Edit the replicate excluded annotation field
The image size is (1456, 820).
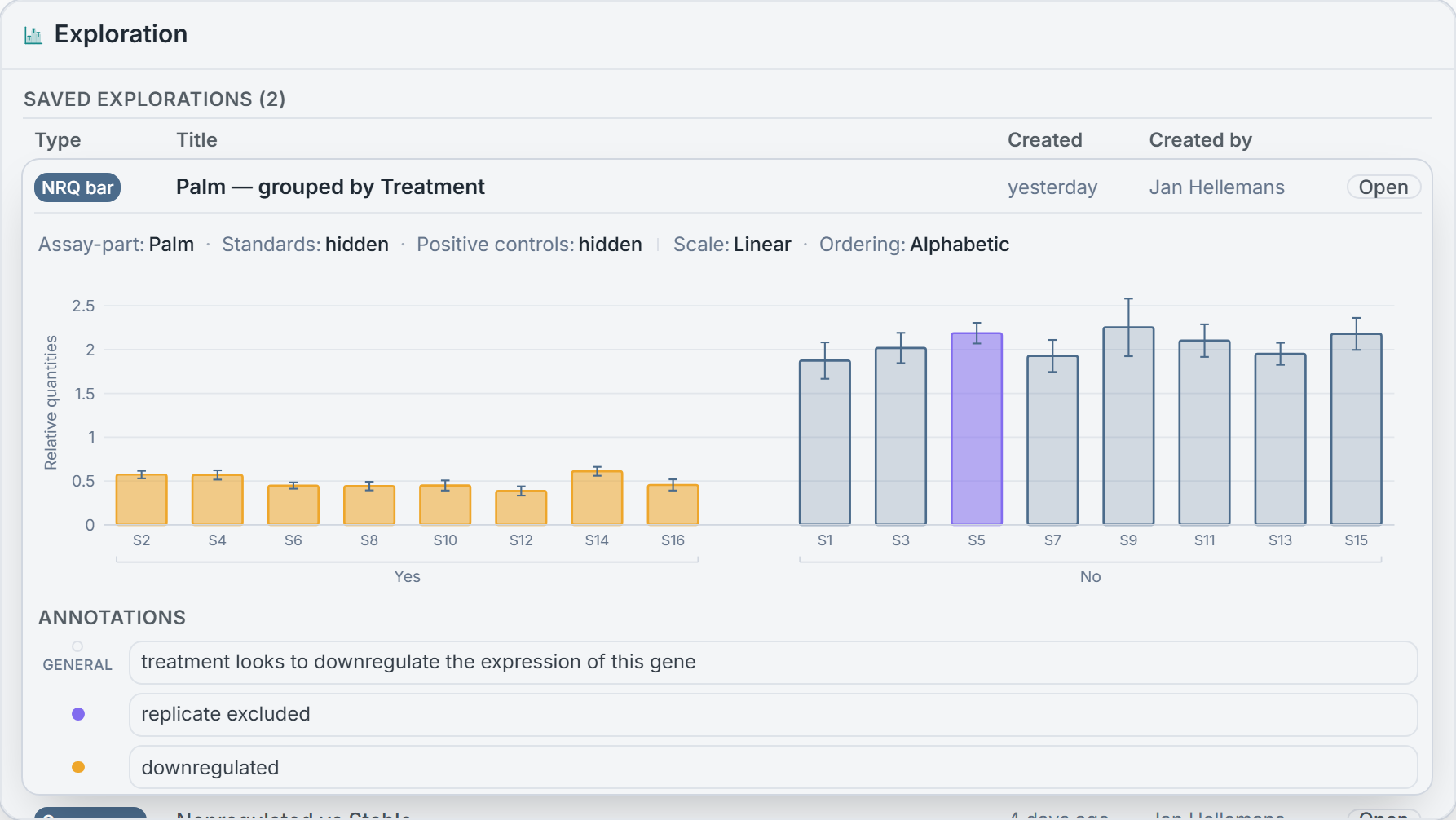773,714
